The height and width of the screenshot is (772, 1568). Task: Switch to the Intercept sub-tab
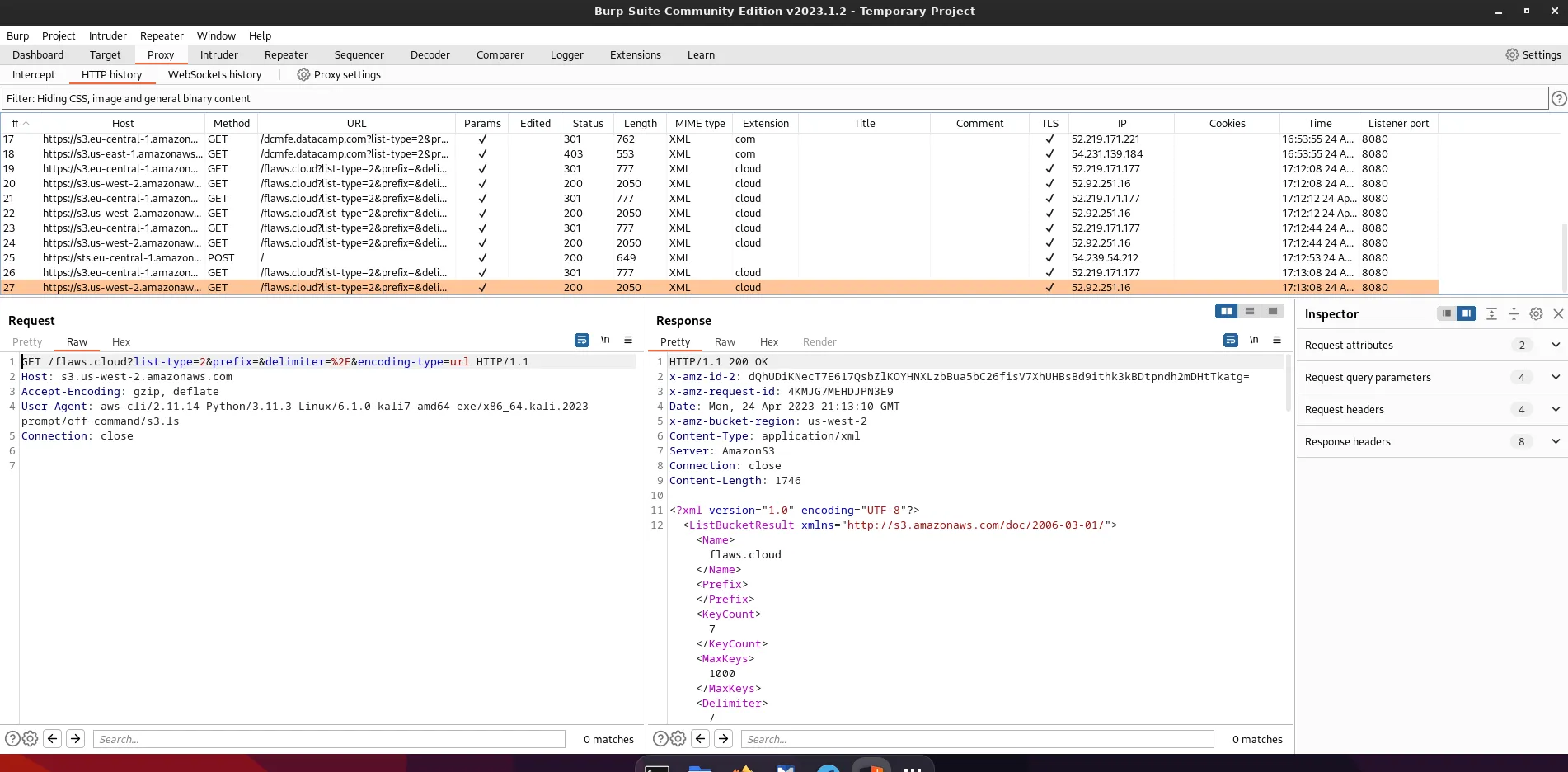click(33, 74)
